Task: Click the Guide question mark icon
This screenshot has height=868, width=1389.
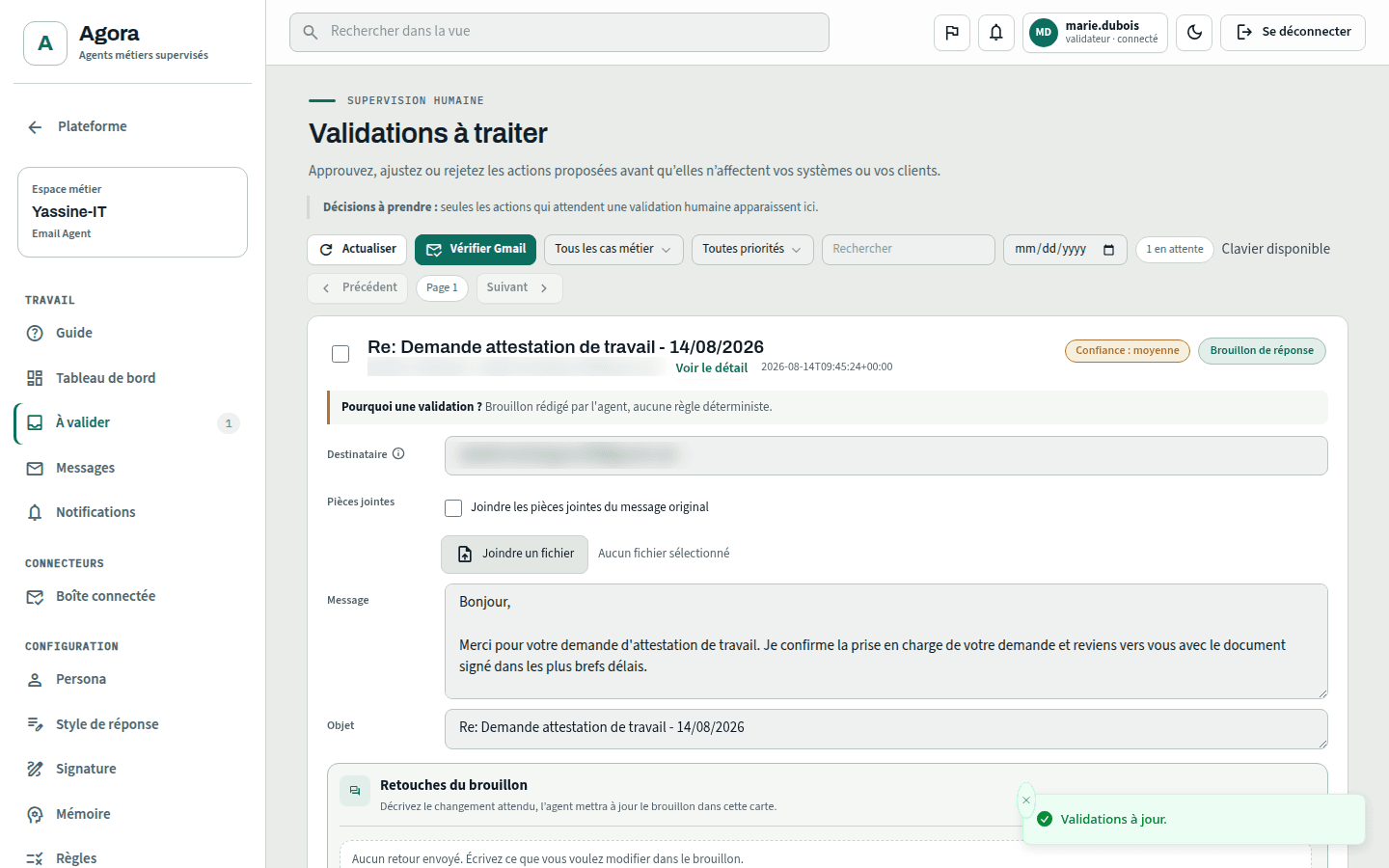Action: coord(35,333)
